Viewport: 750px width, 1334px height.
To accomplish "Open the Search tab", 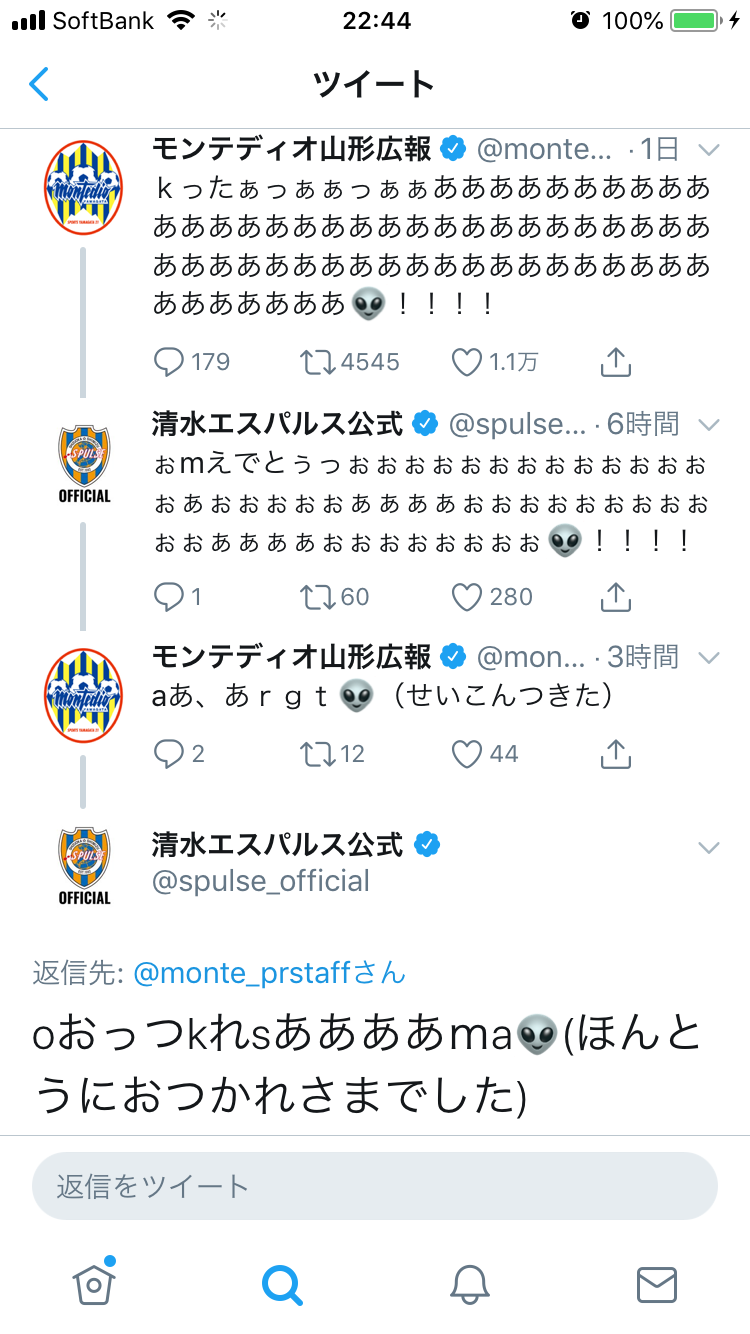I will (282, 1283).
